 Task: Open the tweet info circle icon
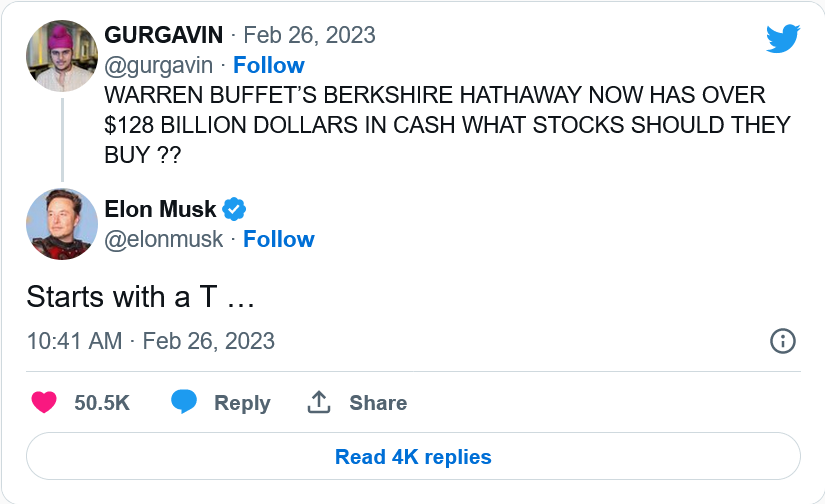coord(782,341)
